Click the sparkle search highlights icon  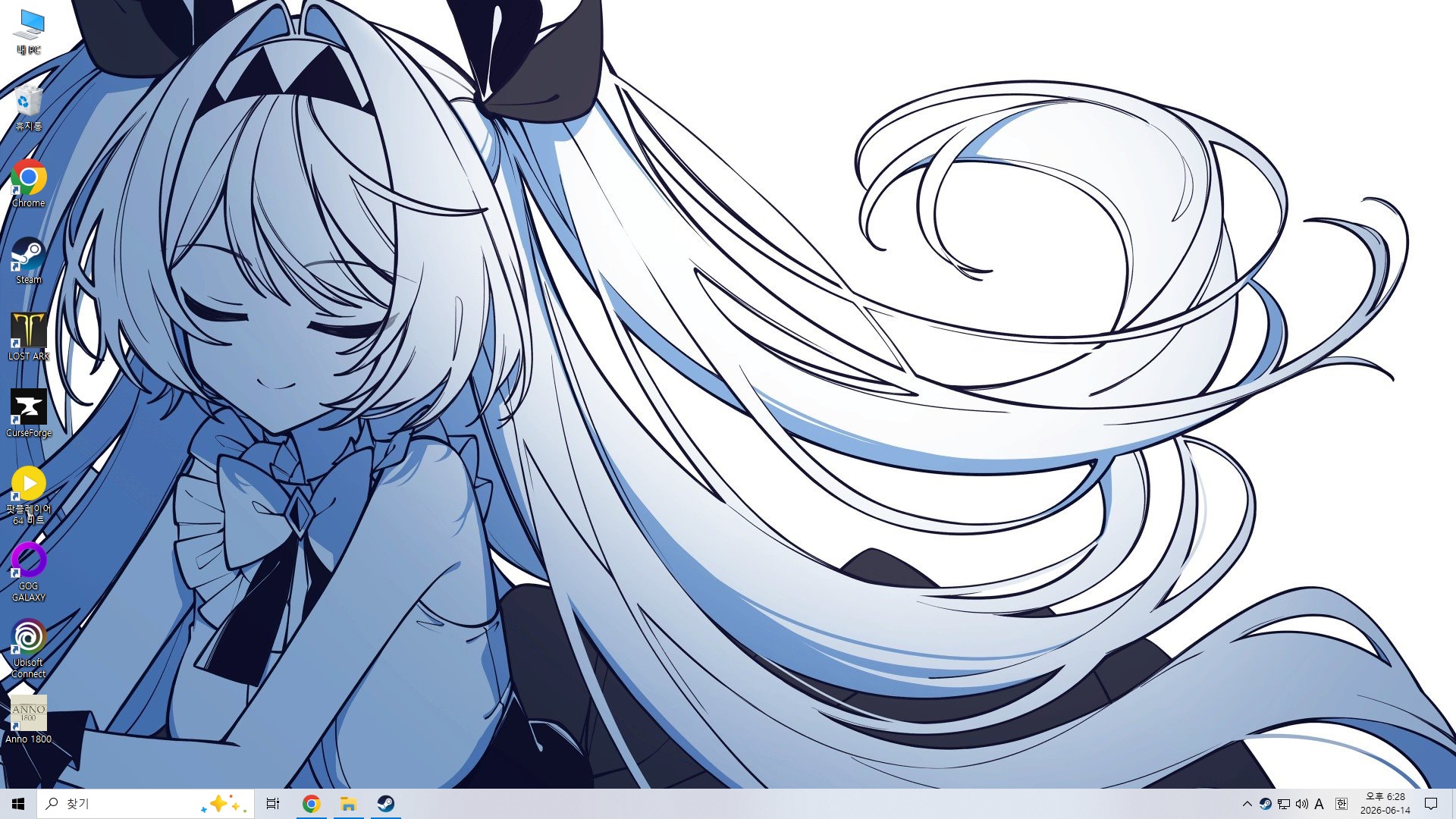[x=224, y=804]
